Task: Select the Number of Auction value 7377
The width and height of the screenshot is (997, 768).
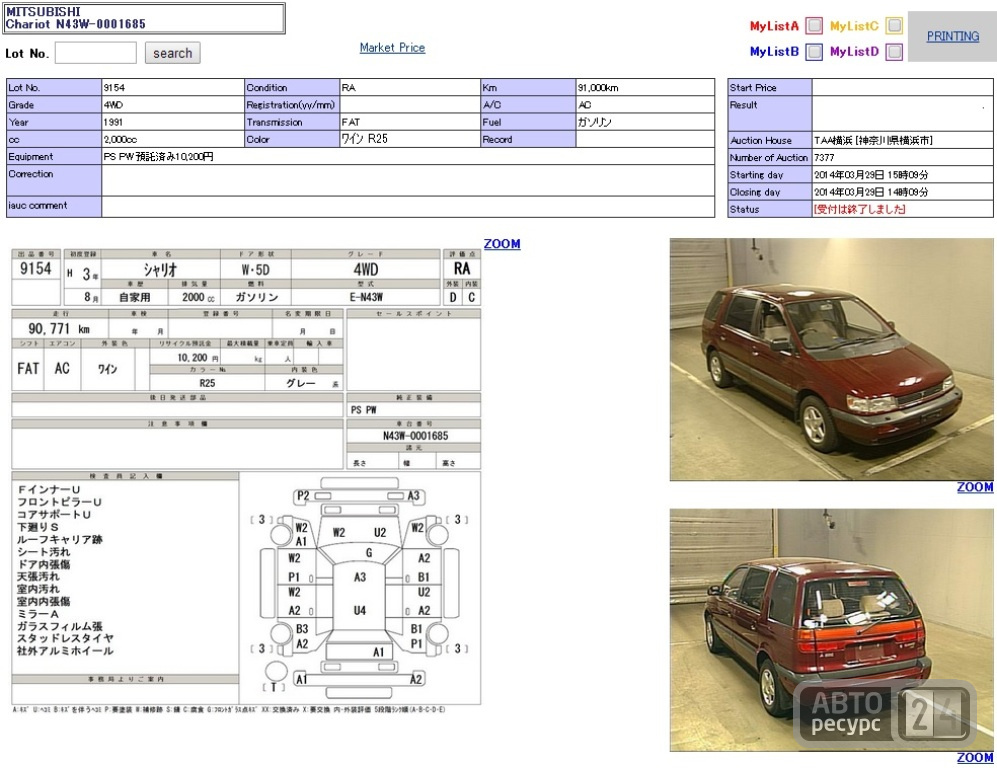Action: tap(824, 158)
